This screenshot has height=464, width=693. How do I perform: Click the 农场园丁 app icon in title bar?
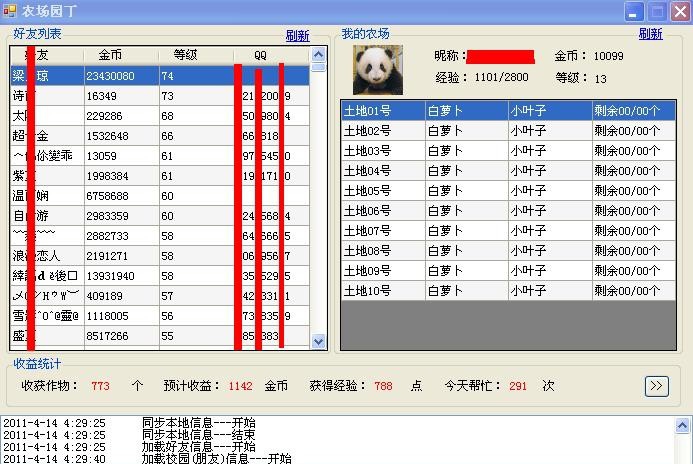pyautogui.click(x=9, y=11)
